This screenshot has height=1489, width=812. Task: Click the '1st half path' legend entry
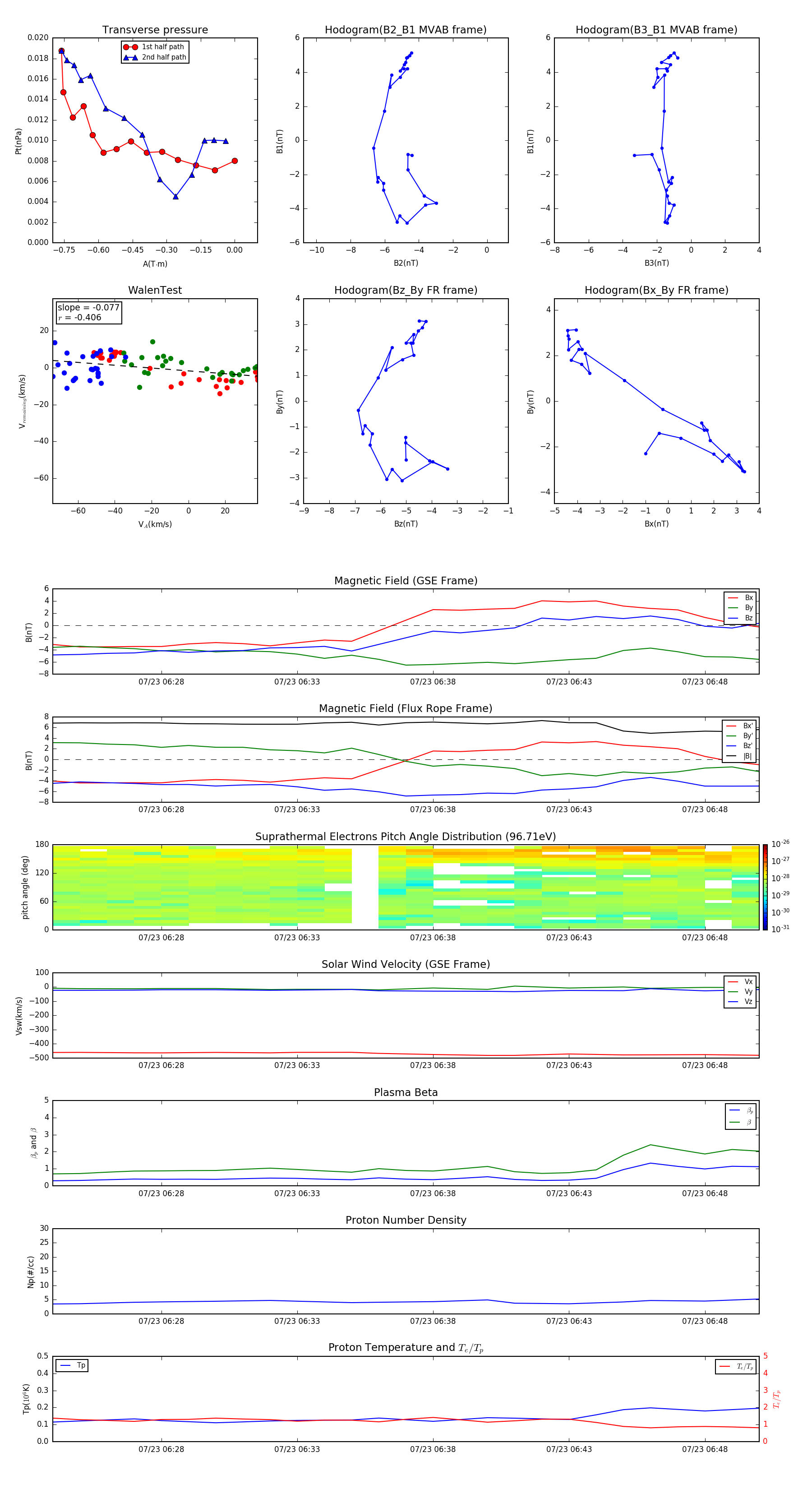154,47
